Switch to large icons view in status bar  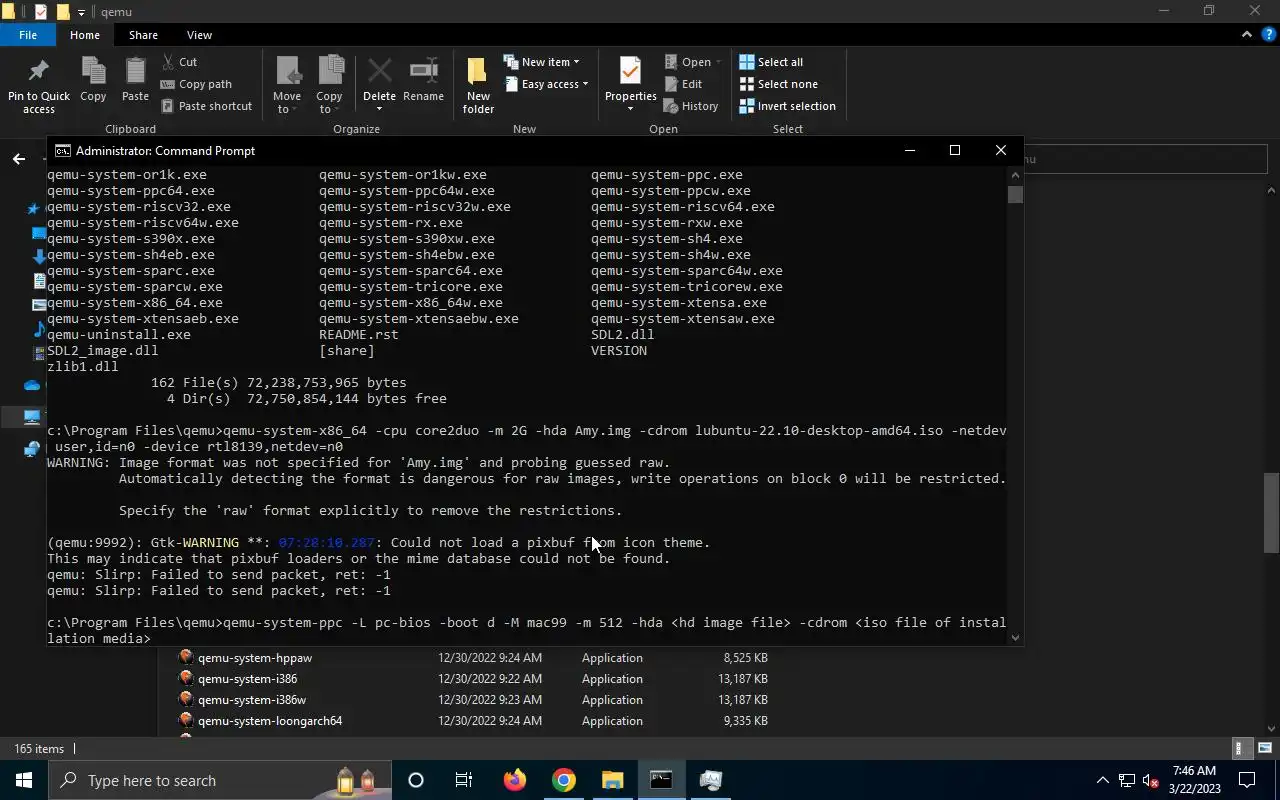click(1265, 748)
